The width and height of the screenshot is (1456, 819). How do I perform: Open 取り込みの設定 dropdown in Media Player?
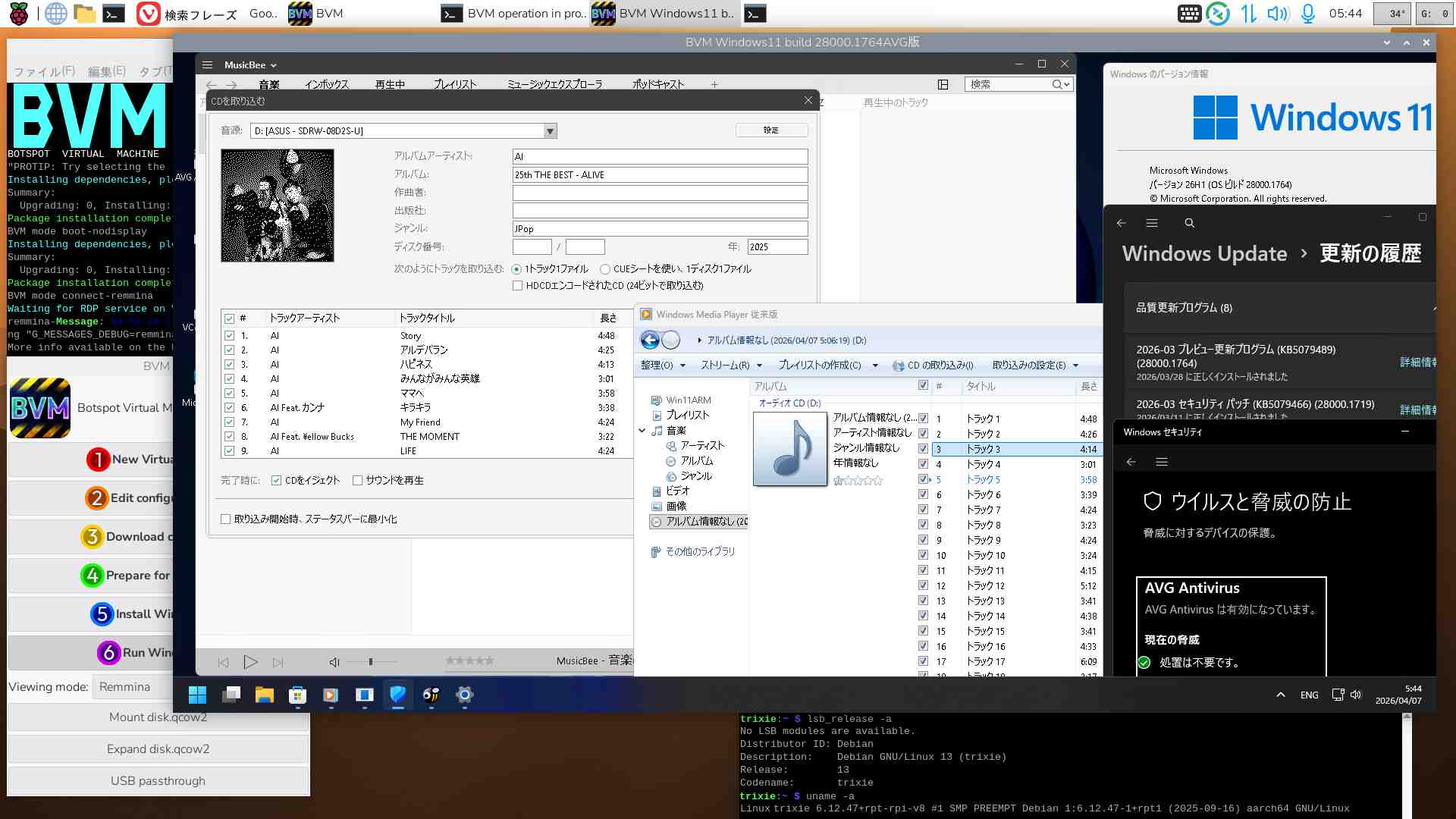tap(1034, 365)
